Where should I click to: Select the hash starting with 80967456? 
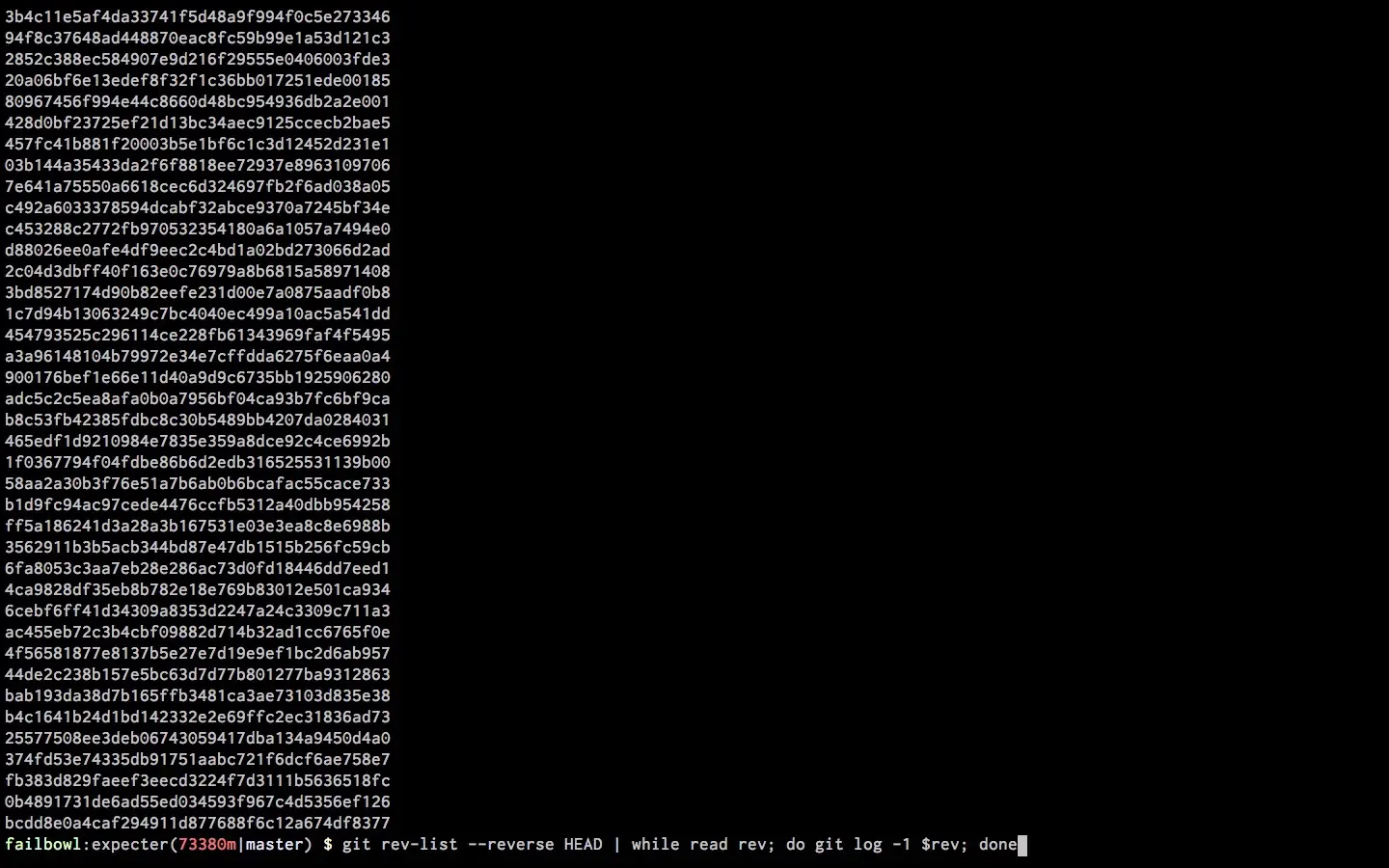click(x=198, y=101)
